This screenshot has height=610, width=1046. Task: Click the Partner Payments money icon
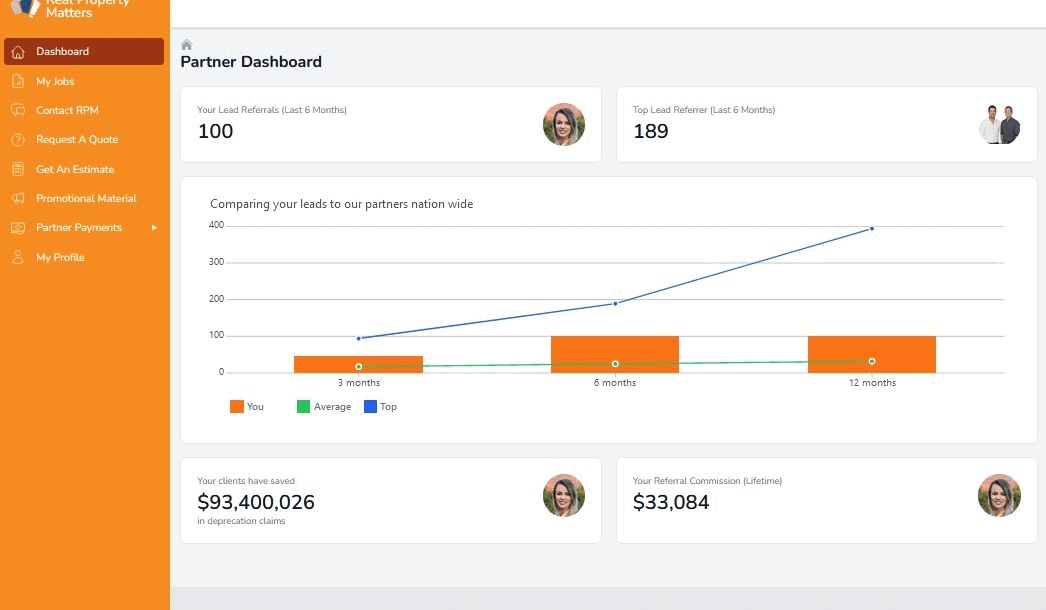tap(17, 228)
